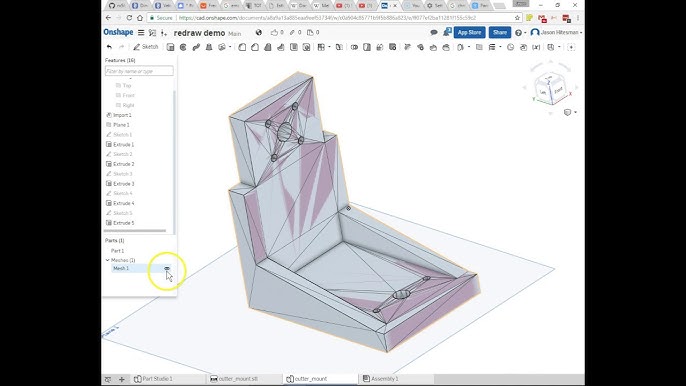Image resolution: width=686 pixels, height=386 pixels.
Task: Open the view display options dropdown below cube
Action: click(570, 112)
